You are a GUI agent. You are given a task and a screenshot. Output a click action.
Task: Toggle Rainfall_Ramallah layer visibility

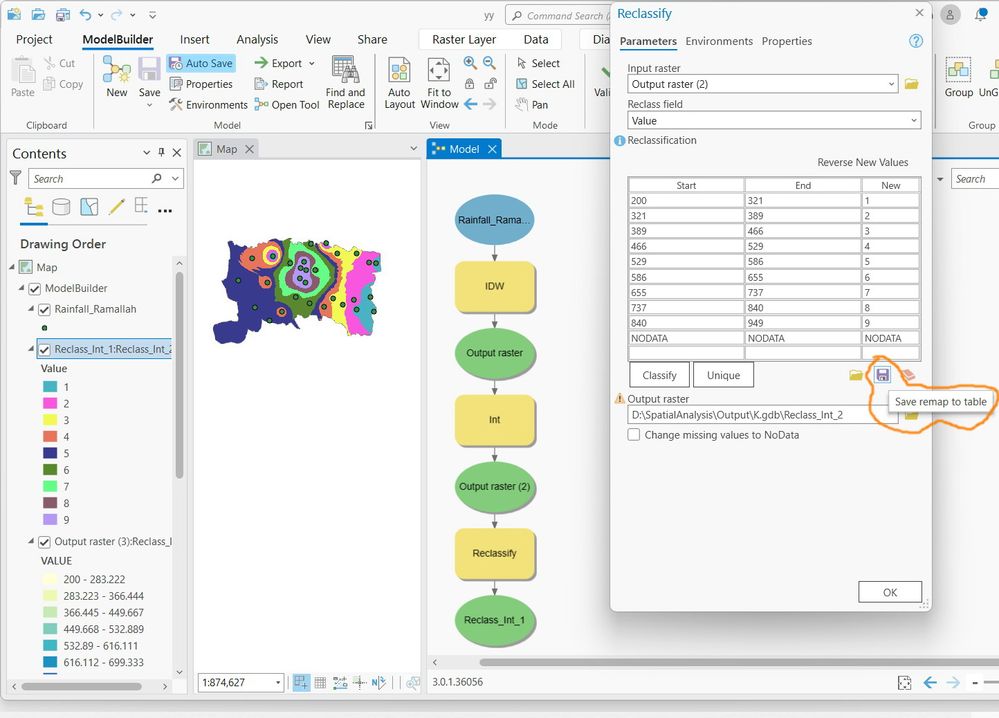(44, 310)
